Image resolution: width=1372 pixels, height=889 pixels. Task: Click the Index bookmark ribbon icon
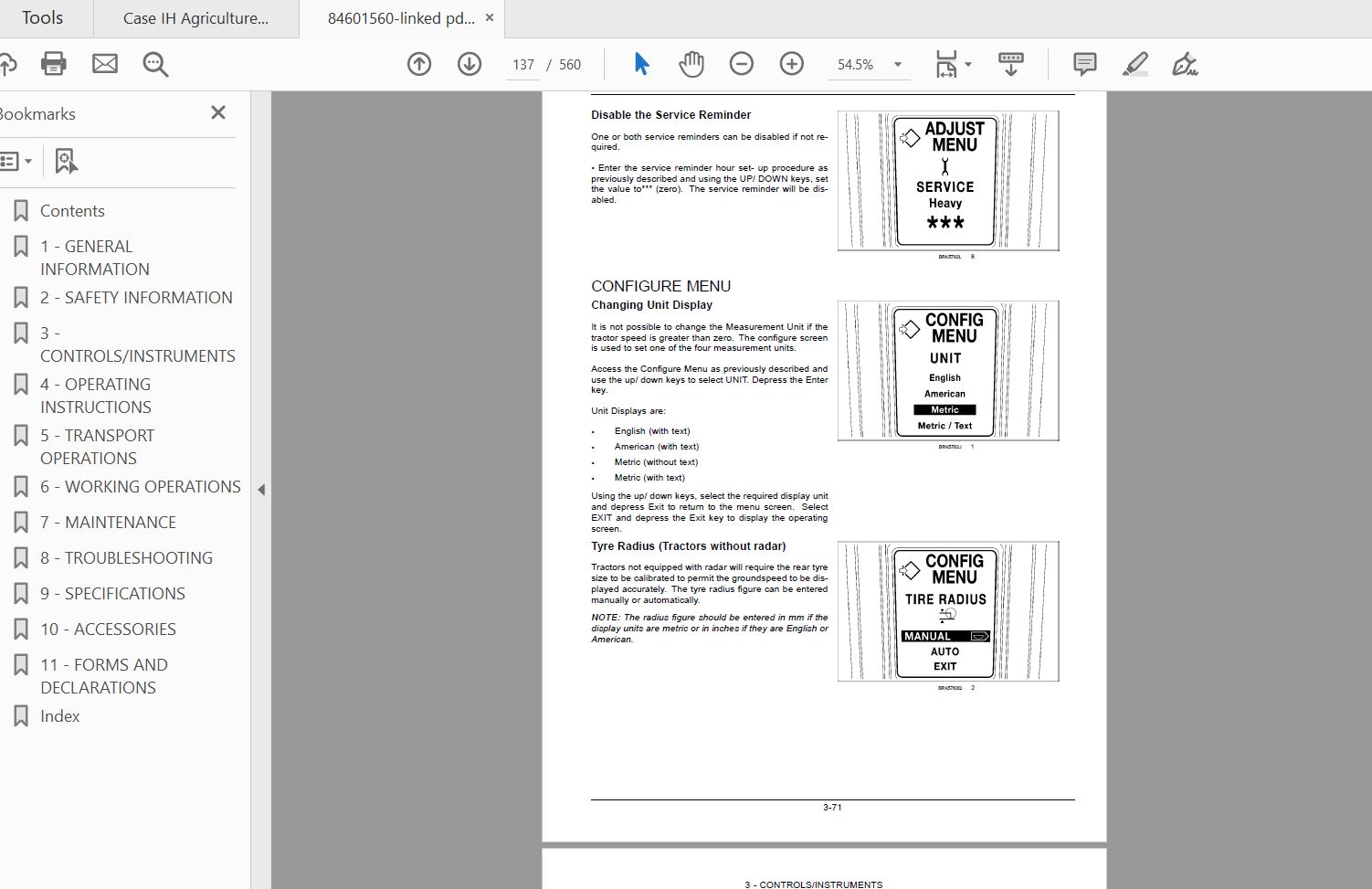pyautogui.click(x=21, y=716)
